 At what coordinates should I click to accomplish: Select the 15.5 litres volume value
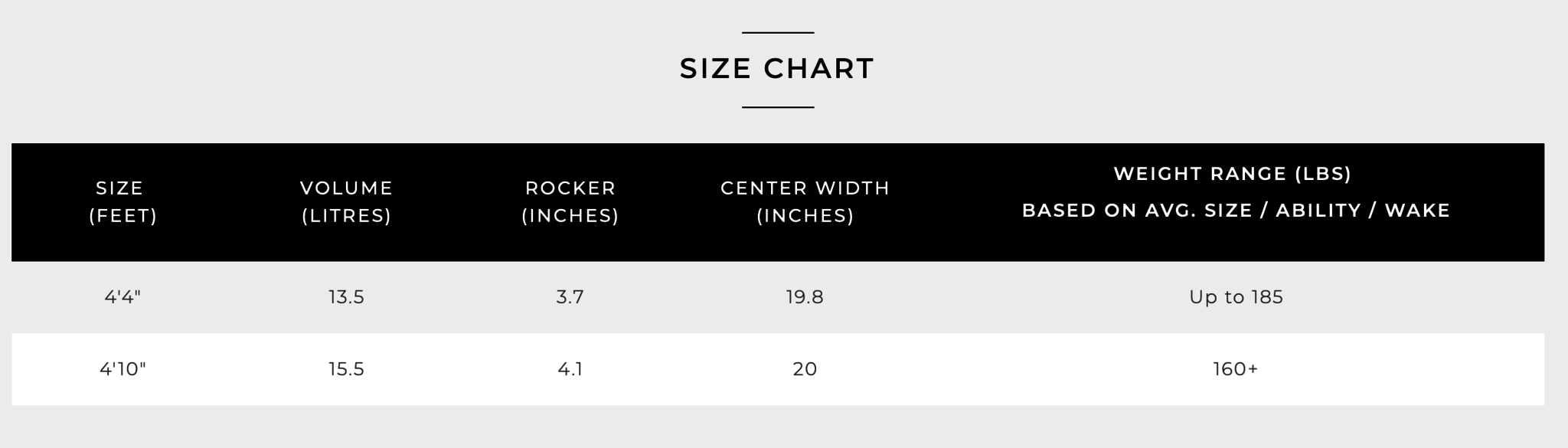point(346,369)
